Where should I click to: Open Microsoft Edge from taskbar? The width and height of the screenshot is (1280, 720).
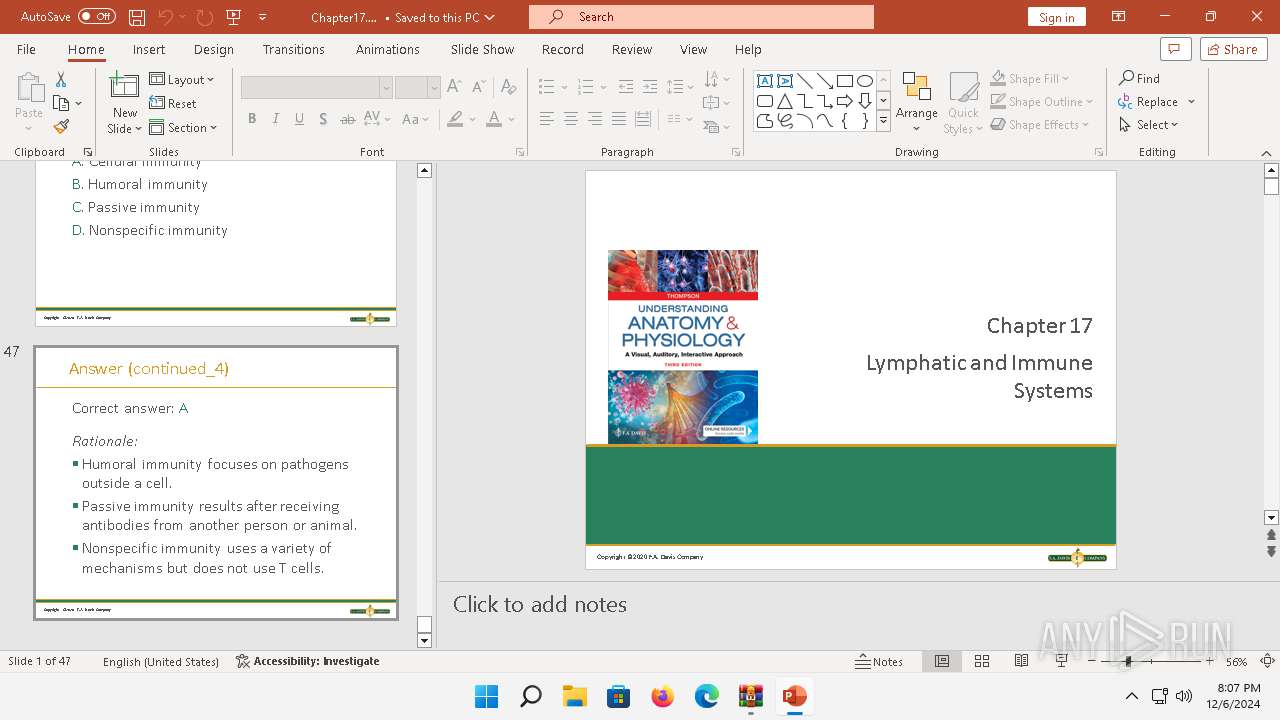(x=707, y=696)
